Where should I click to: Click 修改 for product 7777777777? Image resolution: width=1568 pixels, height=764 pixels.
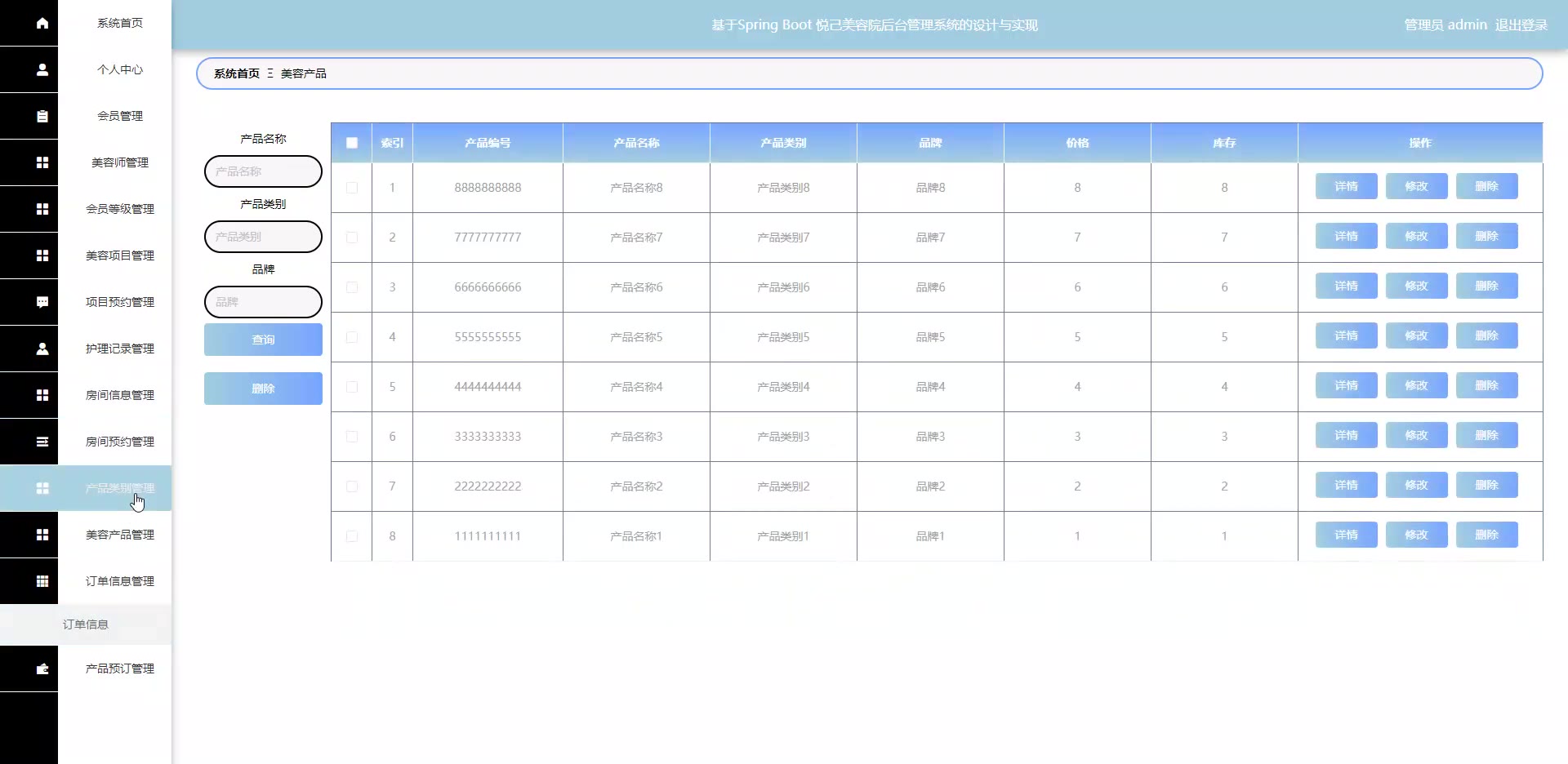1417,236
